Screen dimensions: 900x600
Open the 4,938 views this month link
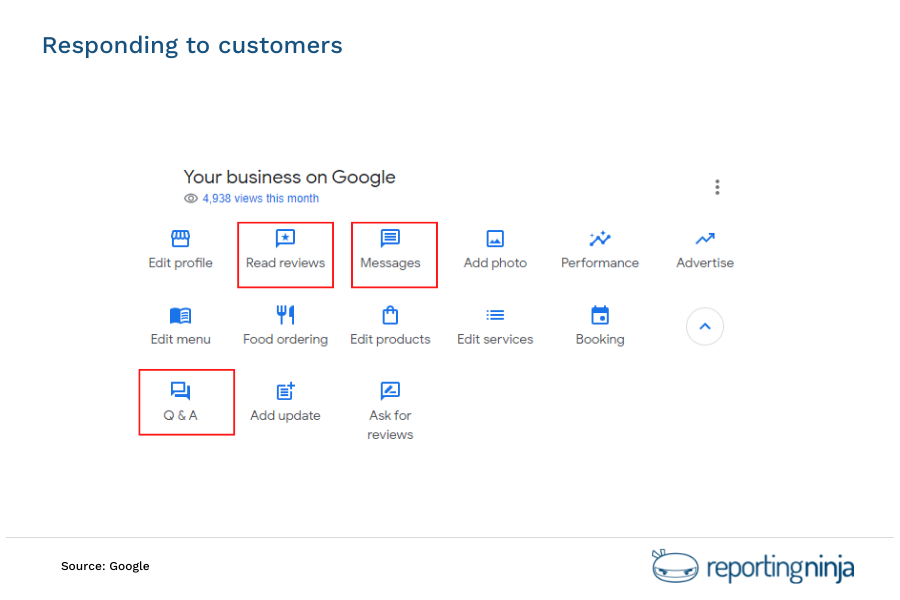[261, 198]
